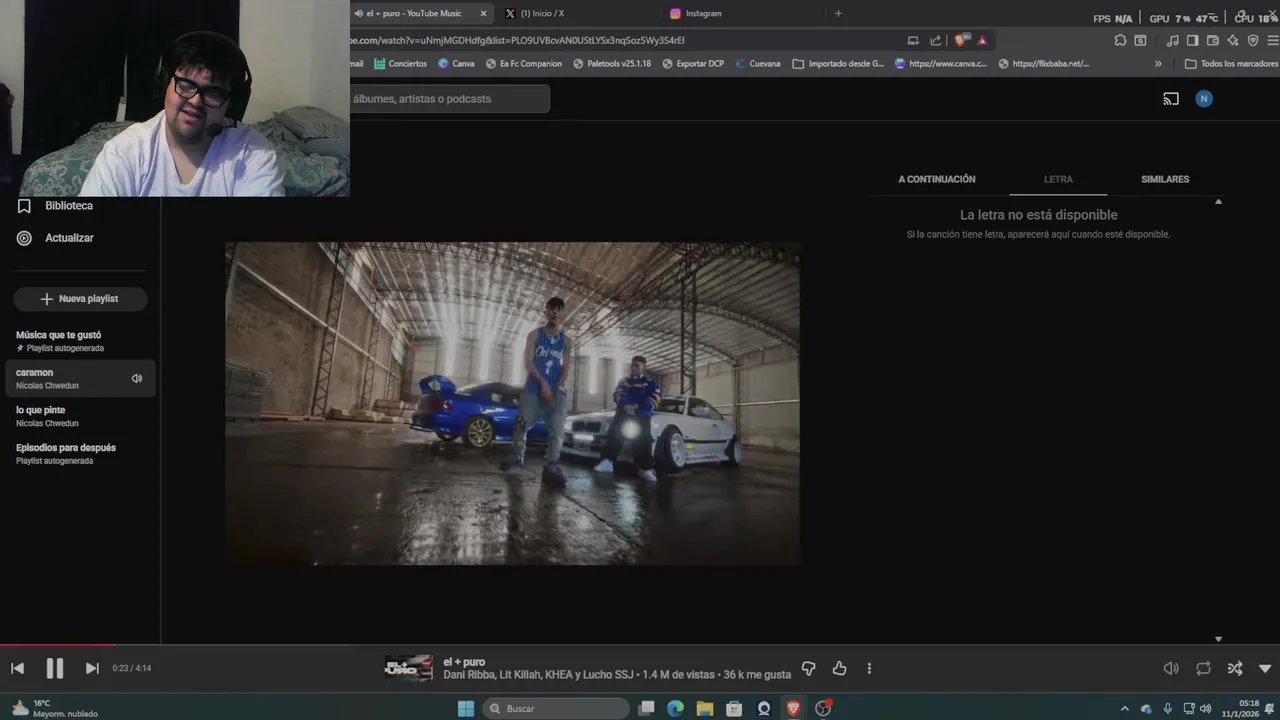Open the Brave Shields lion icon
Image resolution: width=1280 pixels, height=720 pixels.
pos(961,40)
